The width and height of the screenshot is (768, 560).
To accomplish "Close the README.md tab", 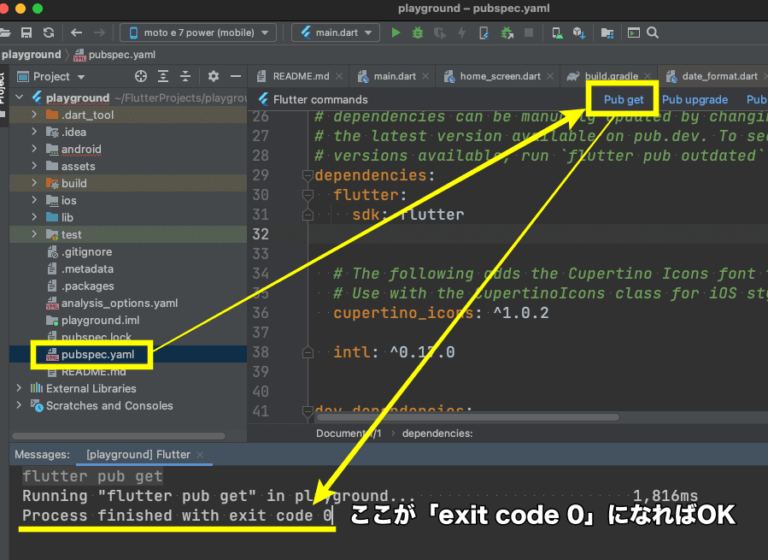I will pyautogui.click(x=339, y=76).
